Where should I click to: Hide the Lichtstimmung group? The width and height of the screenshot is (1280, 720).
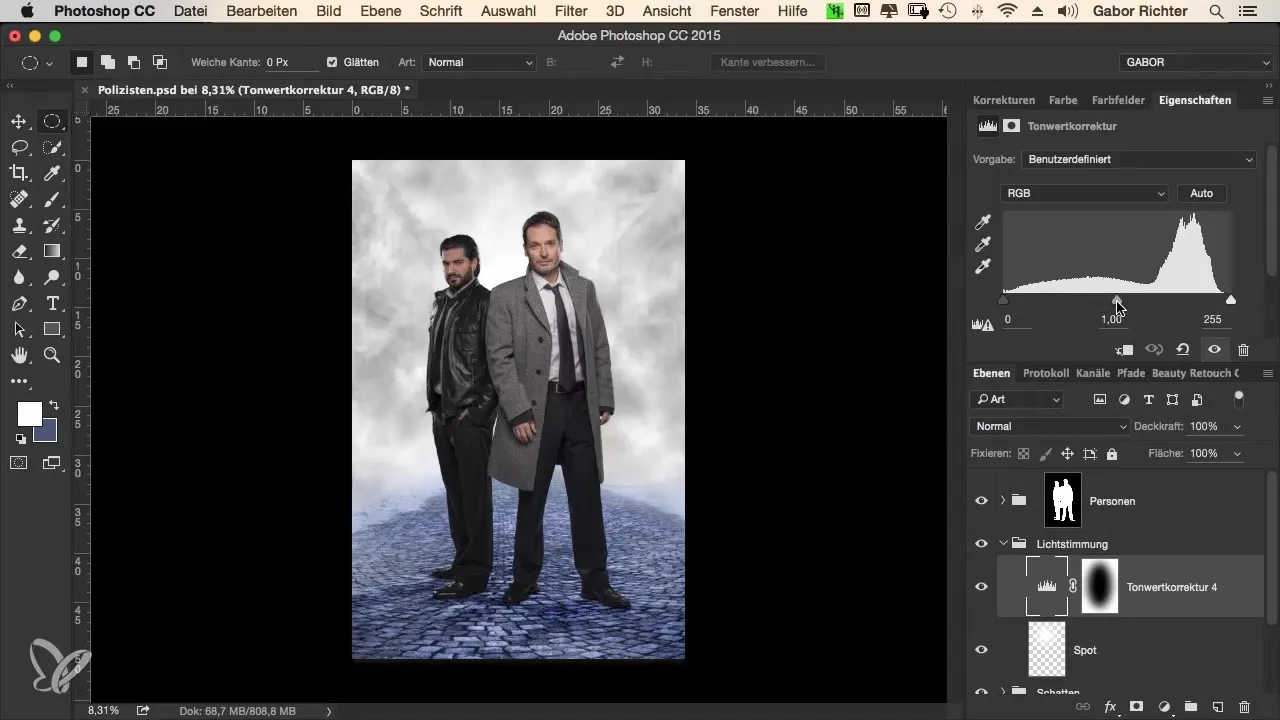click(x=981, y=543)
